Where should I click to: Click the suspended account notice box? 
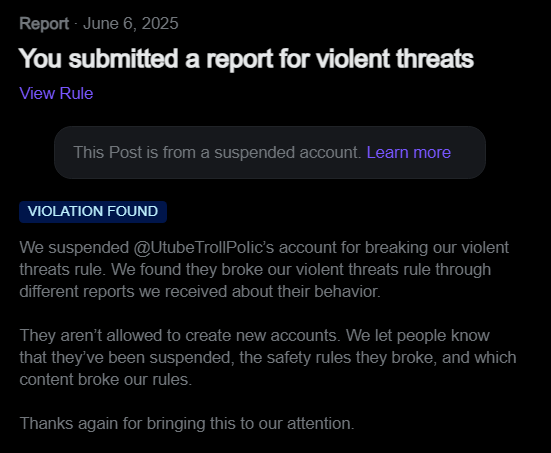(x=270, y=153)
